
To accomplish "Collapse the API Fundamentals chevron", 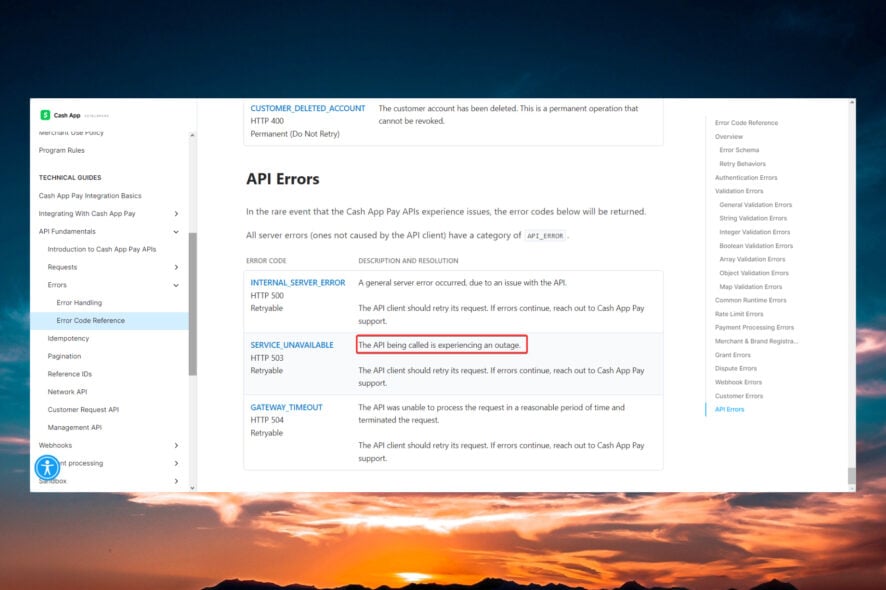I will pos(176,232).
